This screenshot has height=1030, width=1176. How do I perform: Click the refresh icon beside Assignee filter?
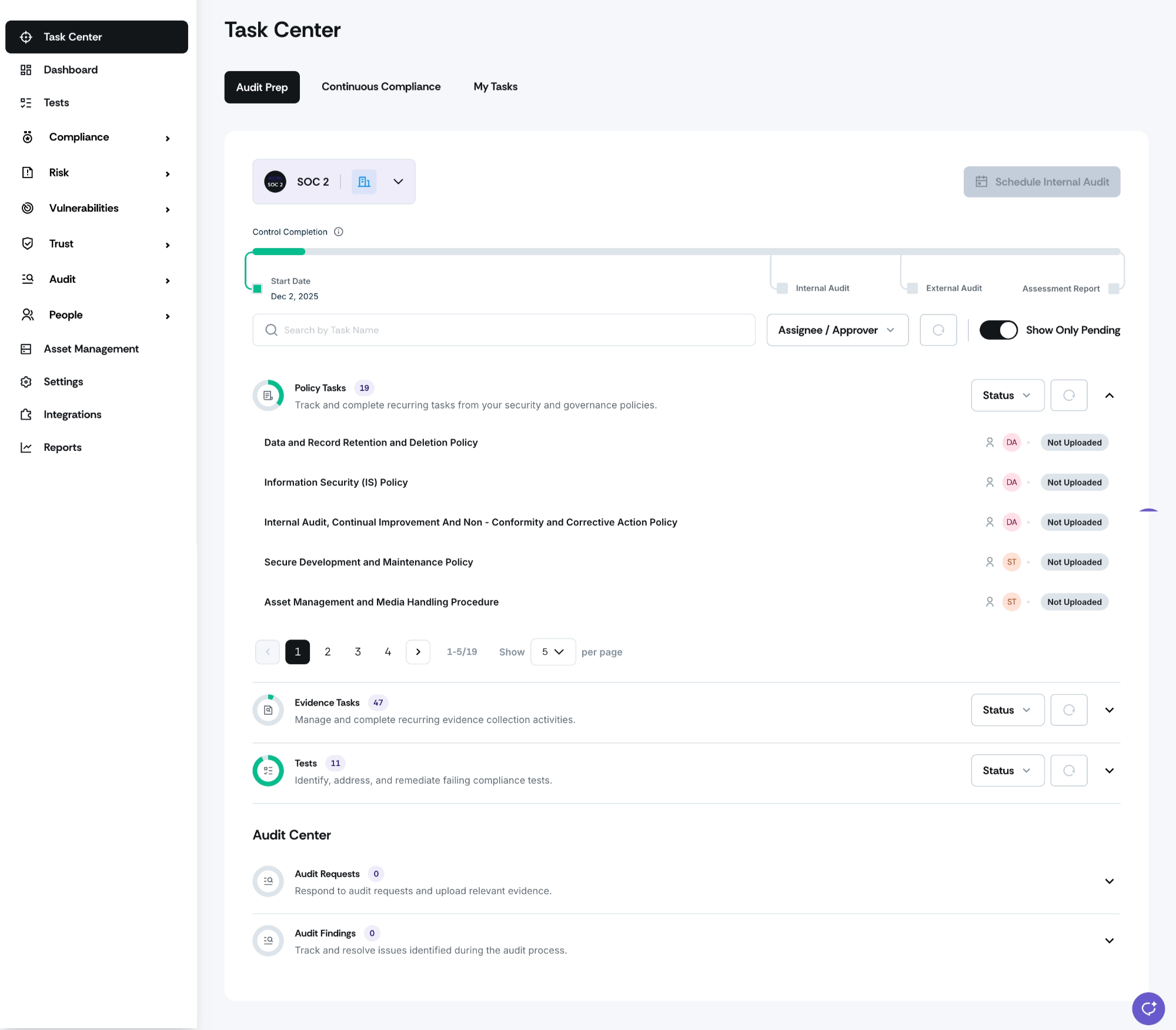(x=938, y=330)
